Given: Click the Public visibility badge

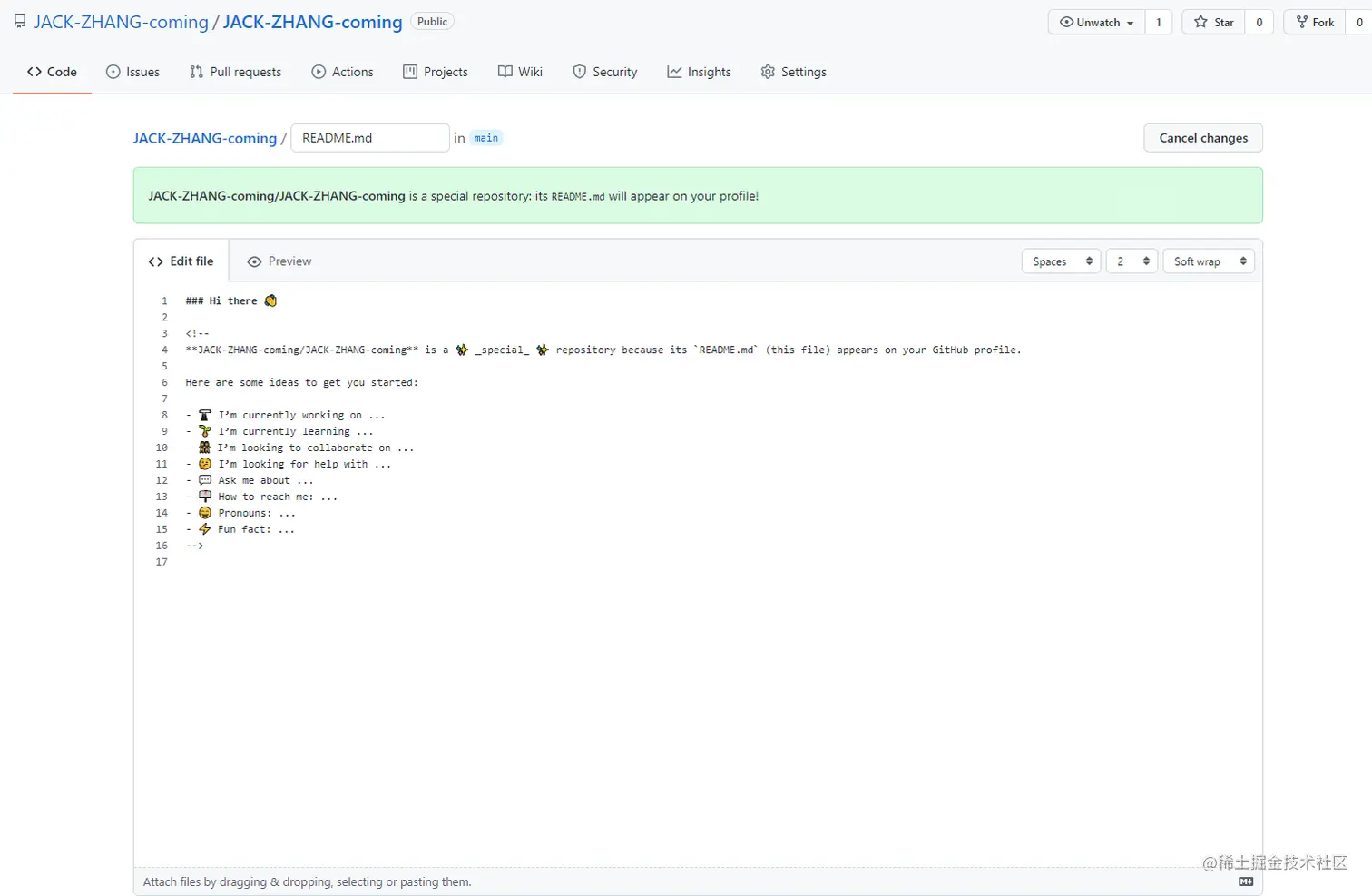Looking at the screenshot, I should 432,22.
